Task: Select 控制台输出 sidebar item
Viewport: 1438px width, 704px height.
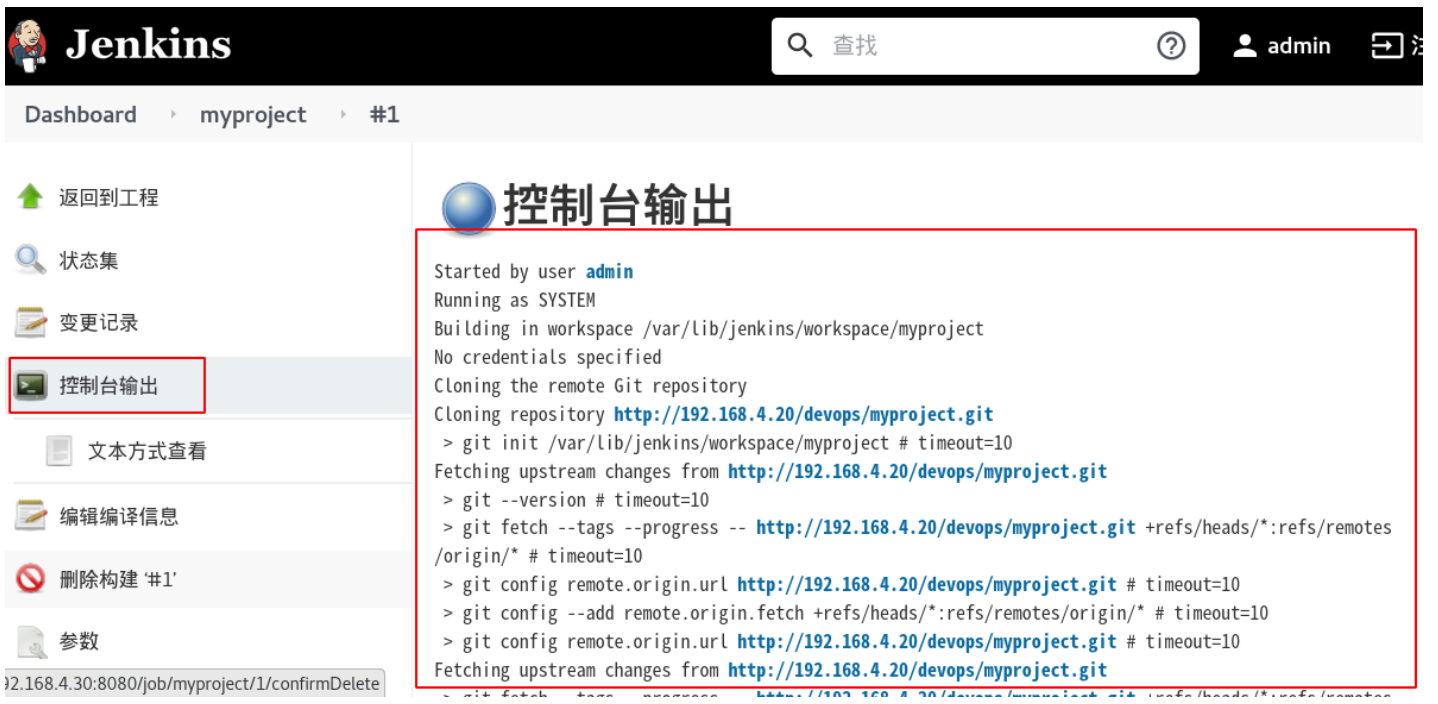Action: [108, 386]
